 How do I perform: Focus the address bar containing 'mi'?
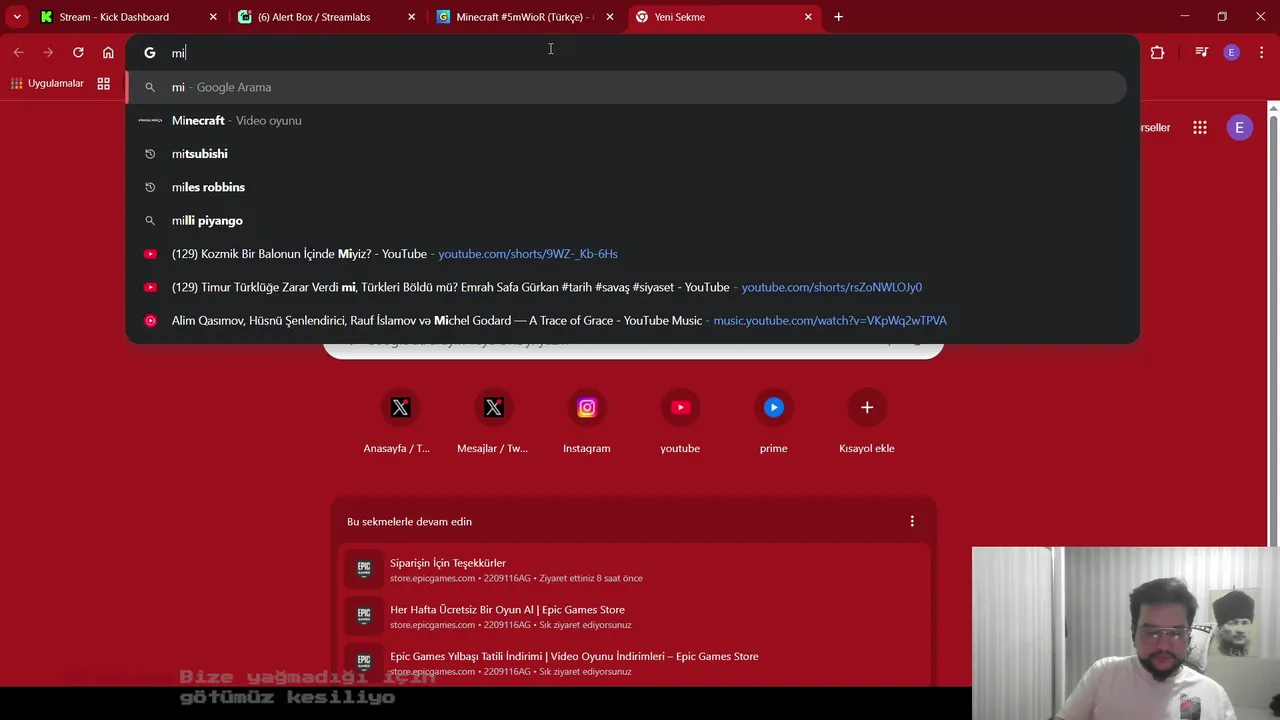coord(632,53)
